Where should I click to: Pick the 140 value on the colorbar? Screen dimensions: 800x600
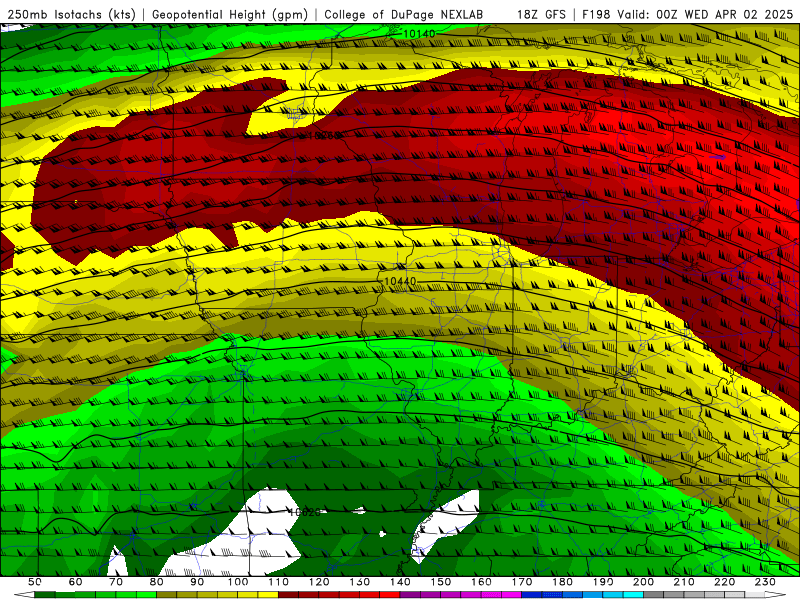pos(401,582)
